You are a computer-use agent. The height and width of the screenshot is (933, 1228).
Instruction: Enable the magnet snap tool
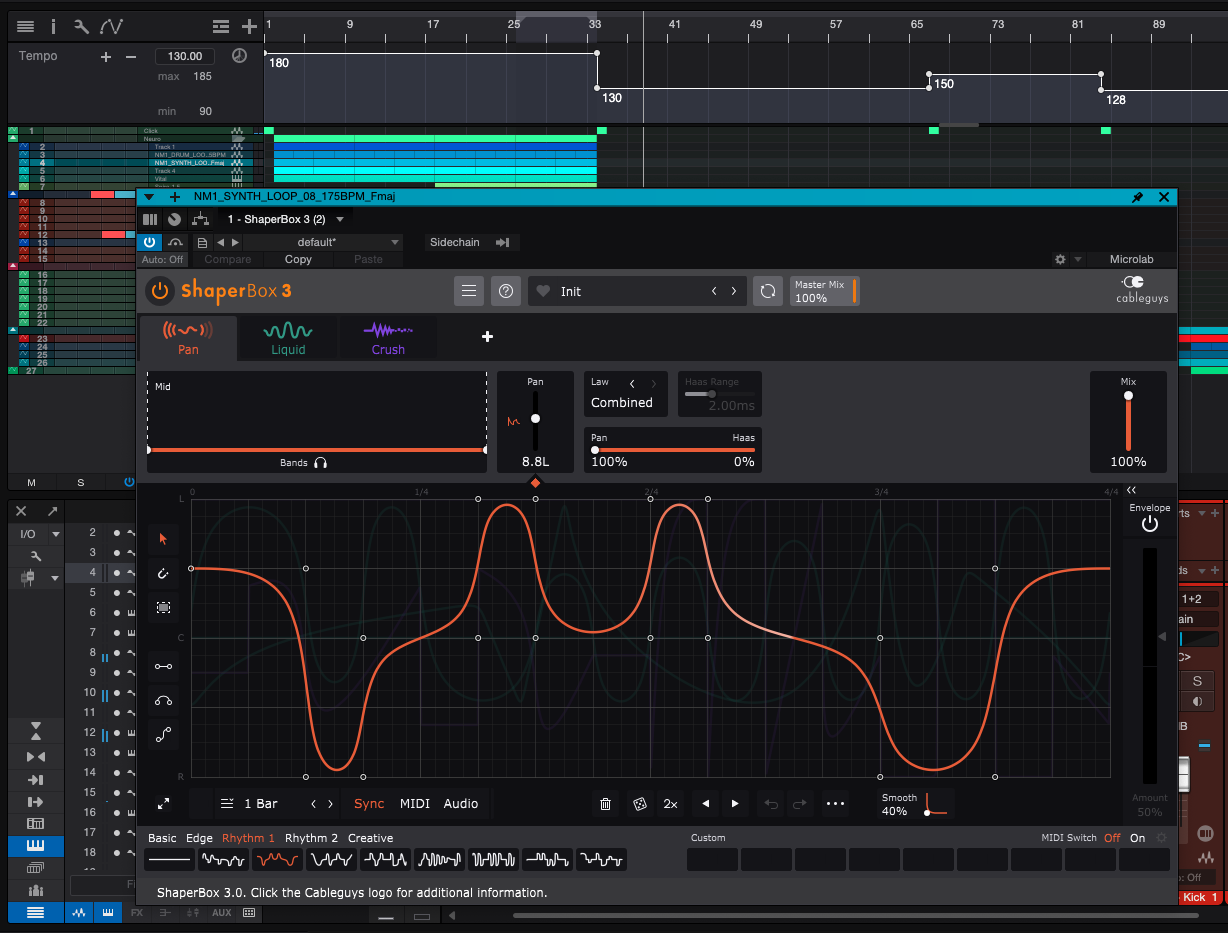[x=163, y=573]
